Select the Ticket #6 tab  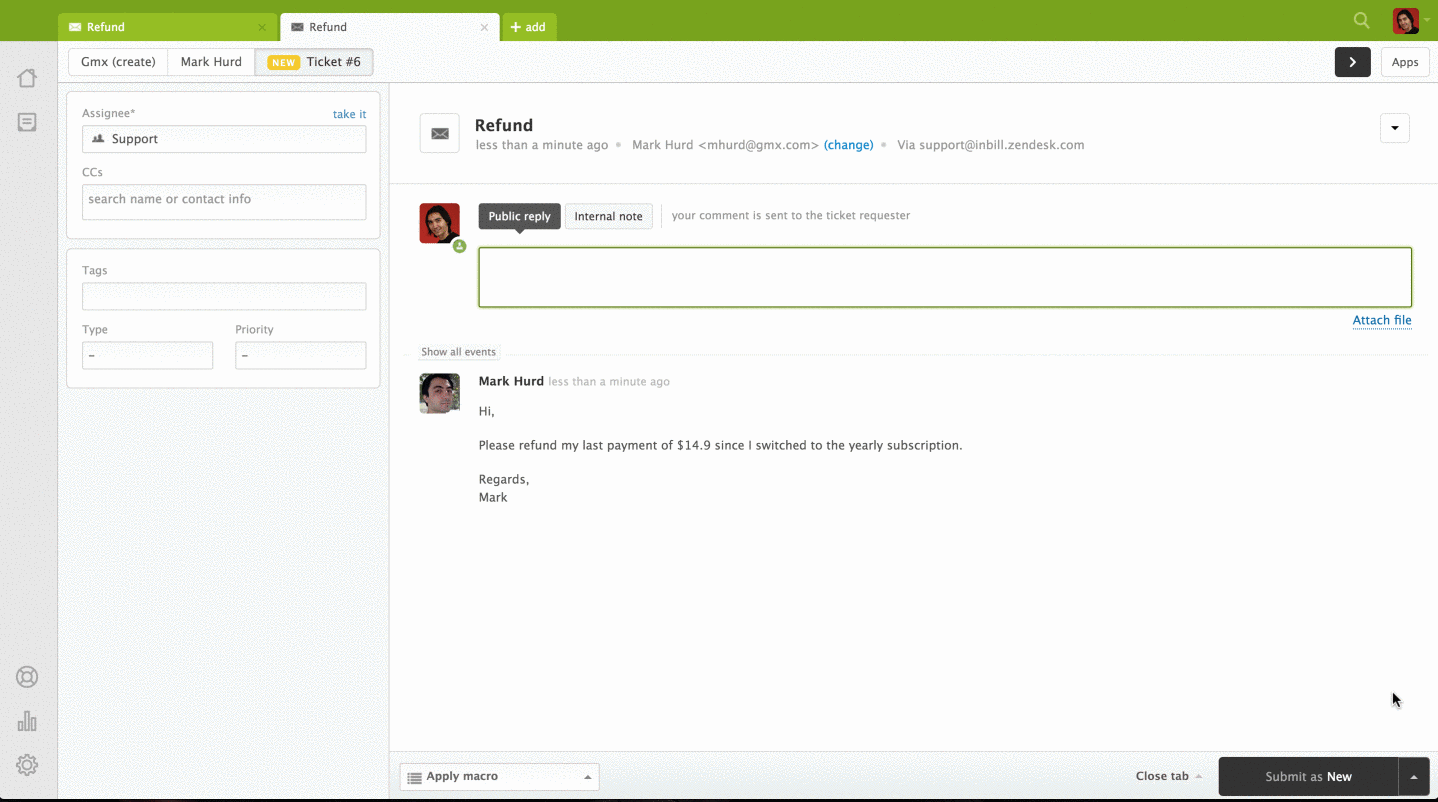314,62
